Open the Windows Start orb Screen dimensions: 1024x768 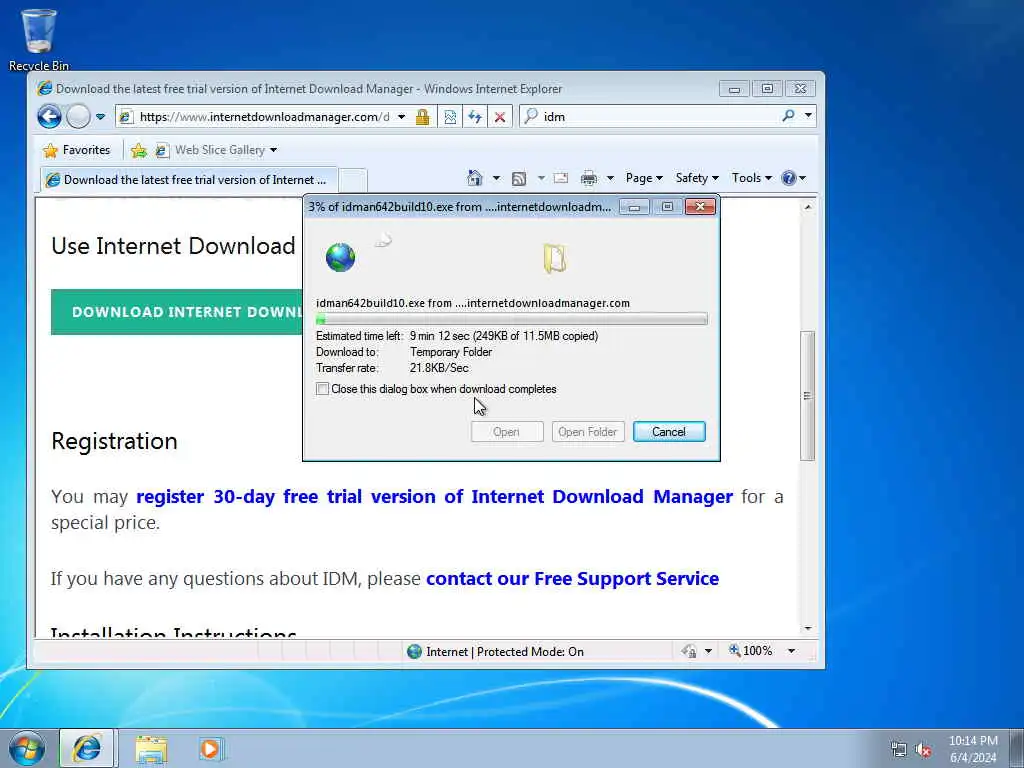pos(27,748)
